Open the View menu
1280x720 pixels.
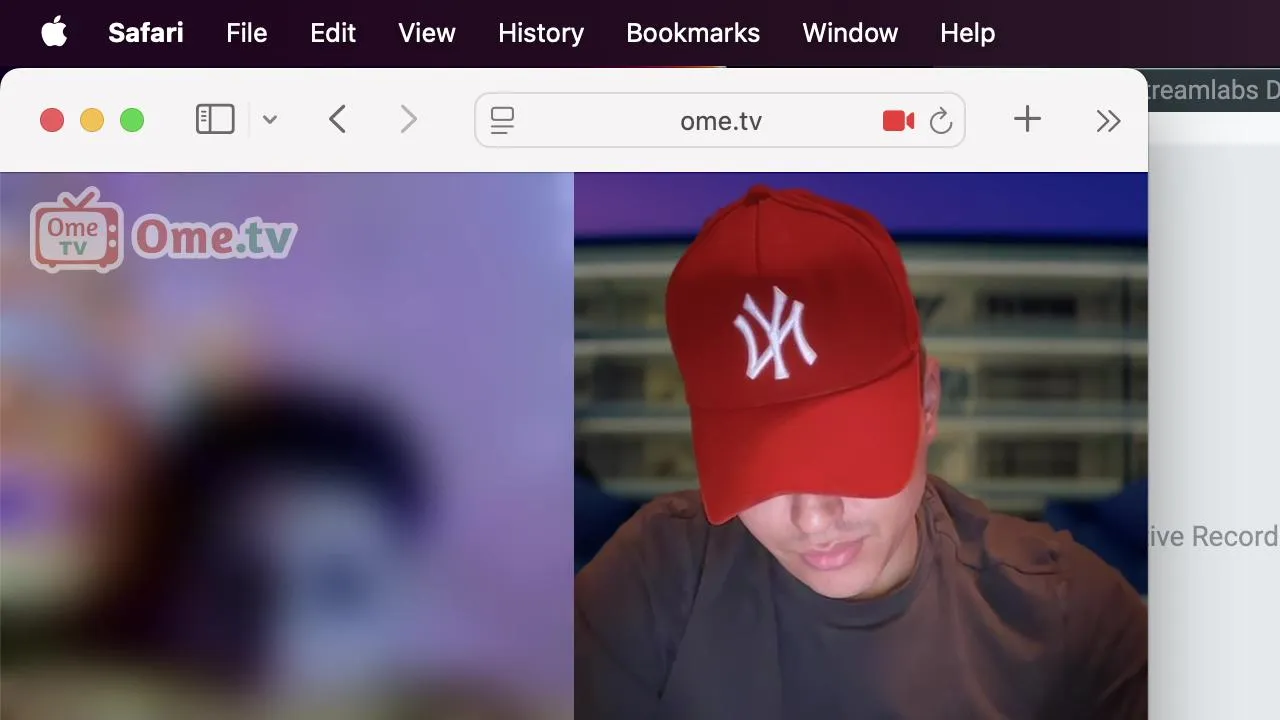(427, 33)
